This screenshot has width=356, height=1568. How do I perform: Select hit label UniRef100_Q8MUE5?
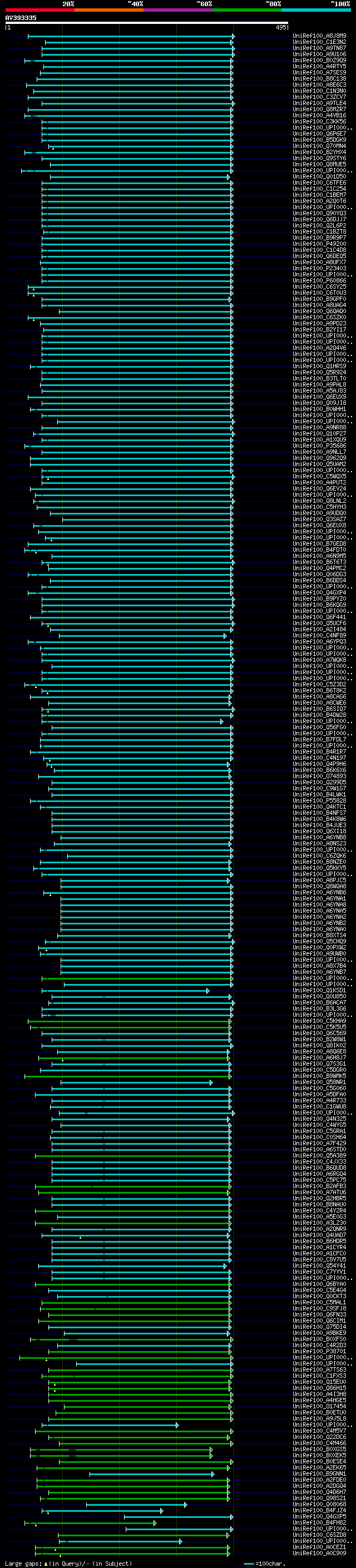tap(319, 164)
